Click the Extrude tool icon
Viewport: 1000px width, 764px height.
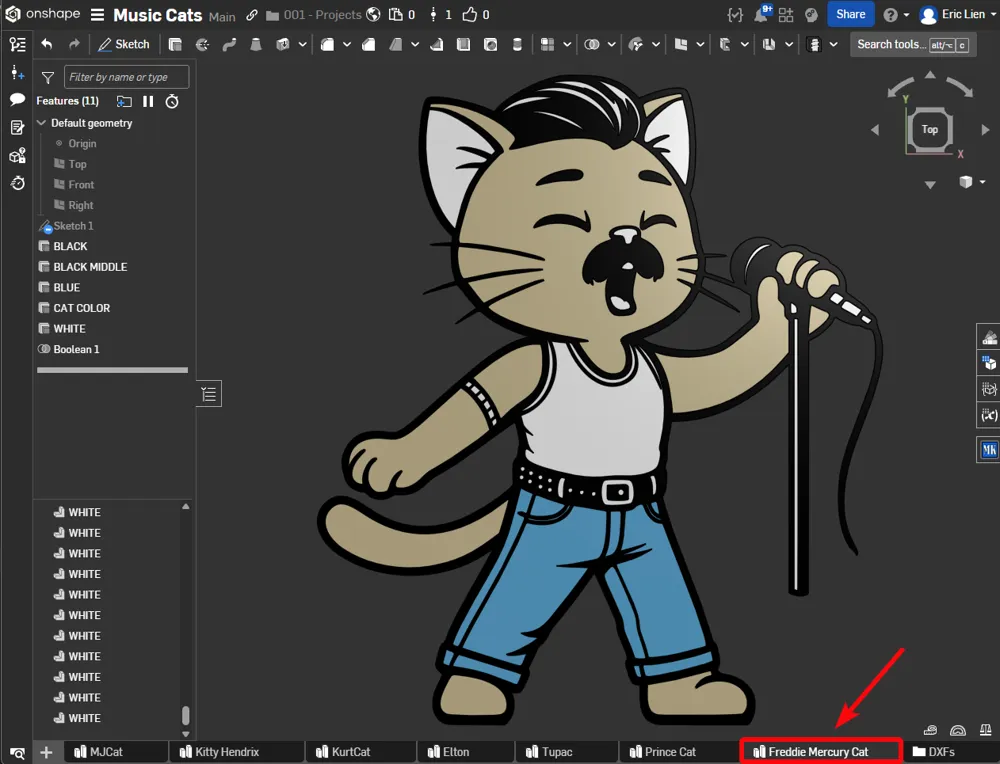coord(175,44)
